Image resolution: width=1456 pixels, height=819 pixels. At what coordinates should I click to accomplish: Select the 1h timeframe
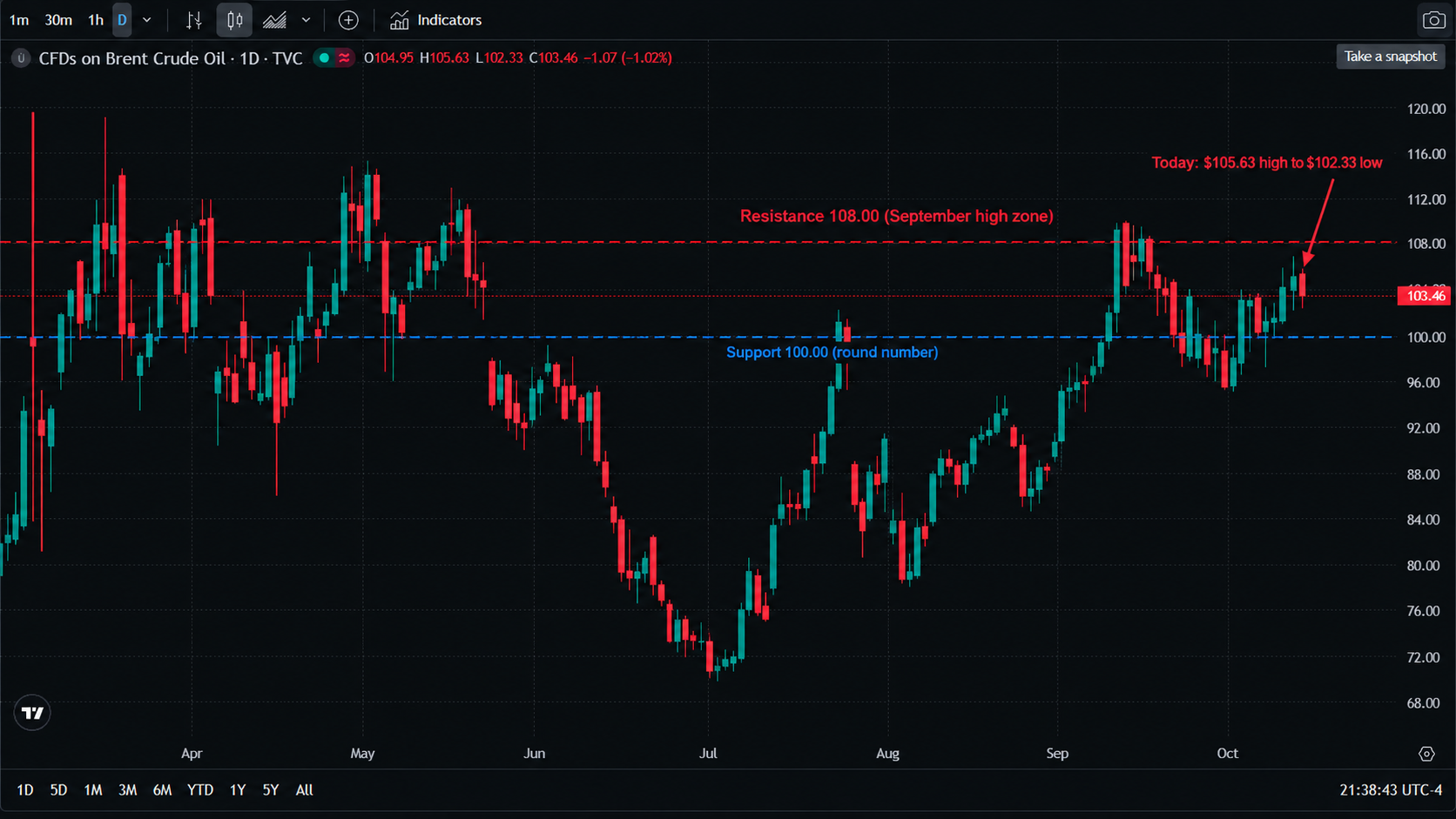click(96, 20)
